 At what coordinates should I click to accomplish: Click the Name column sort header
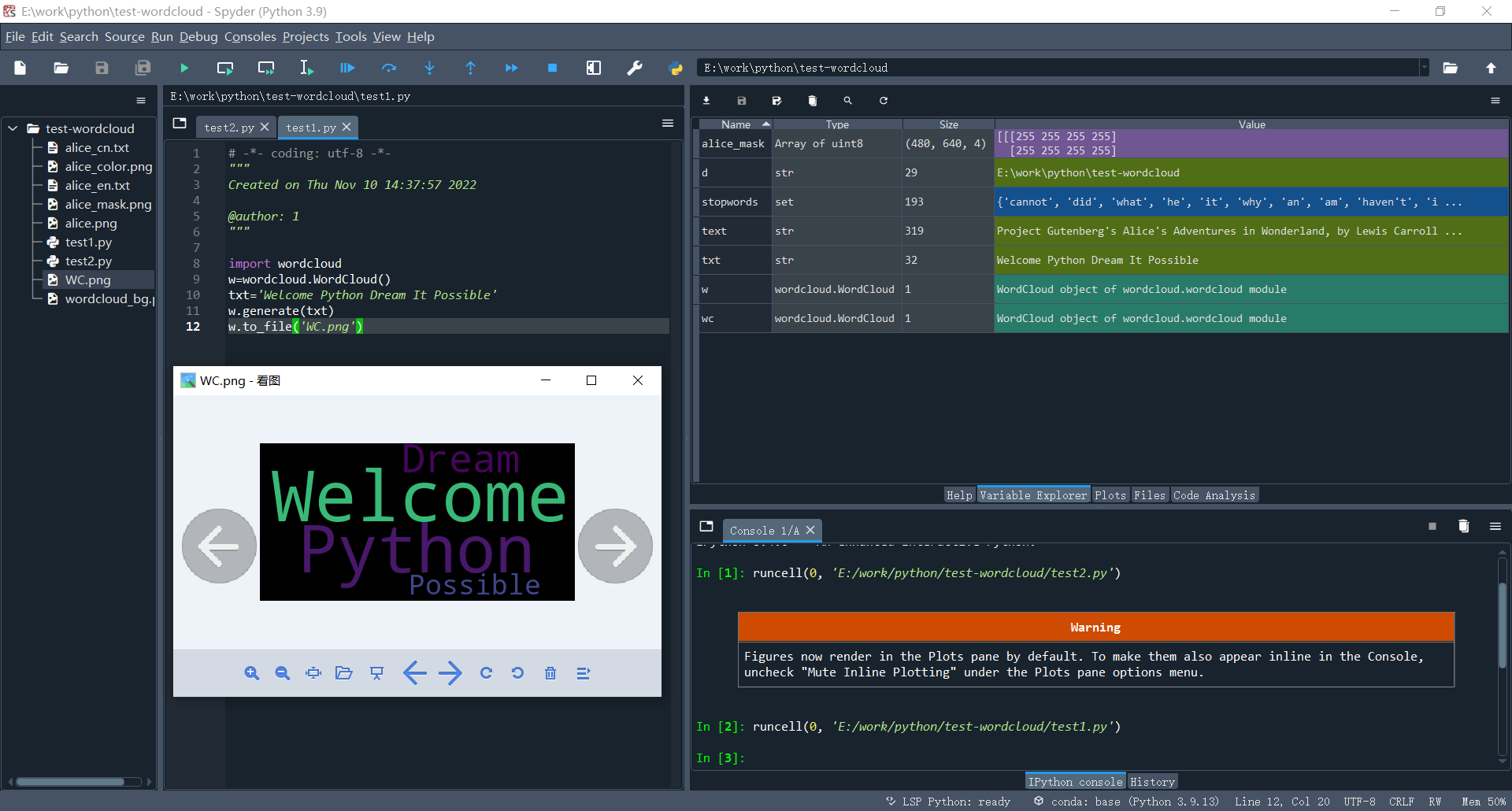point(736,124)
